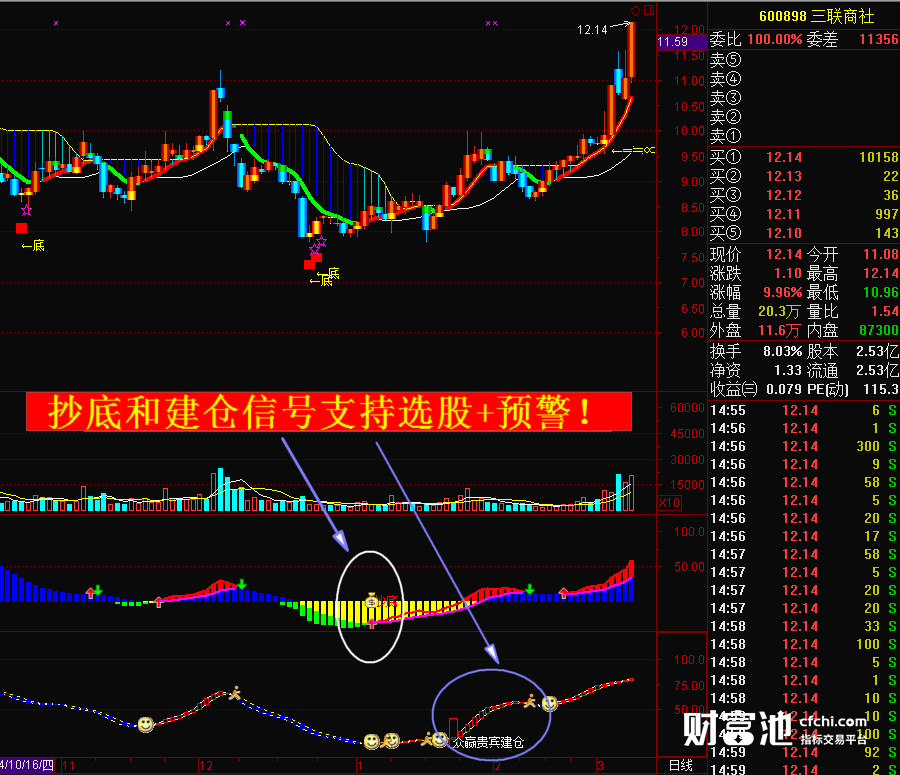Click the green down-arrow near month 2 on momentum panel
The image size is (900, 775).
pyautogui.click(x=529, y=589)
